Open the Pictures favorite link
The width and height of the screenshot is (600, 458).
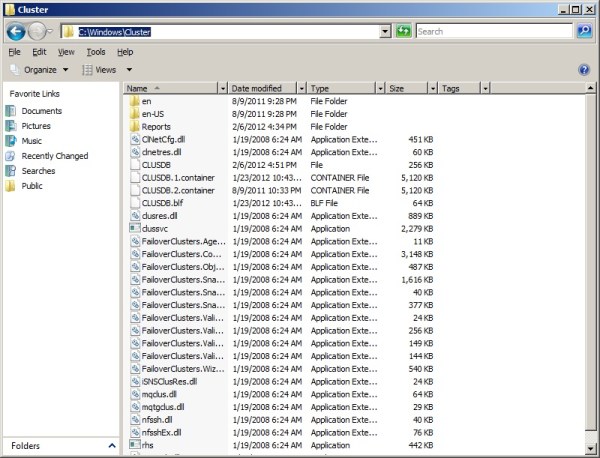click(x=36, y=126)
